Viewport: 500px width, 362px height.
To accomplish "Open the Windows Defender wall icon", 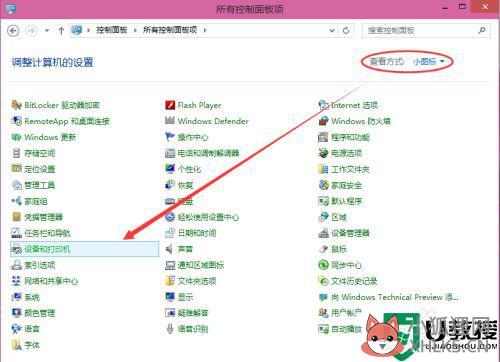I will (x=170, y=121).
